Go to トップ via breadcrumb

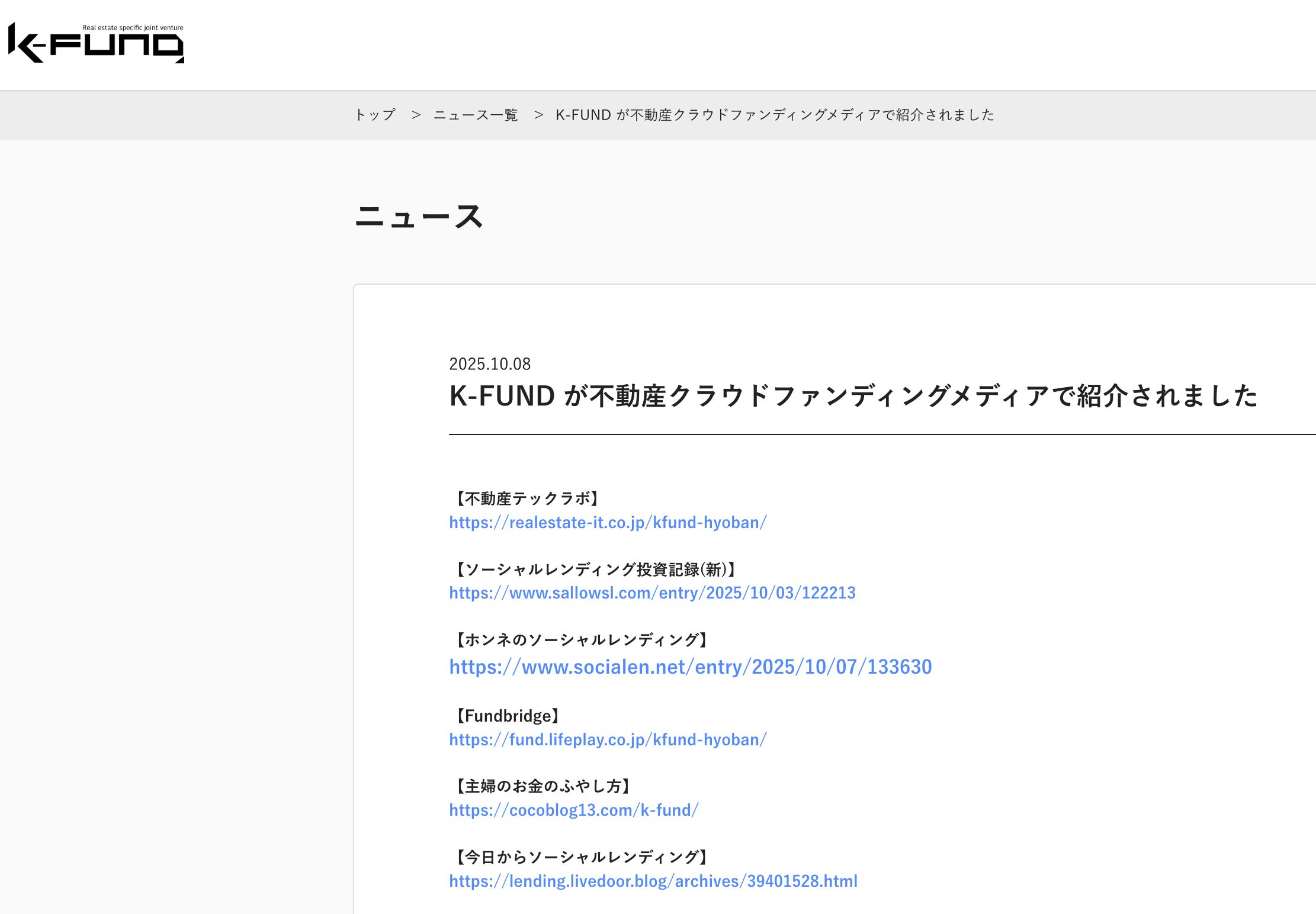375,115
